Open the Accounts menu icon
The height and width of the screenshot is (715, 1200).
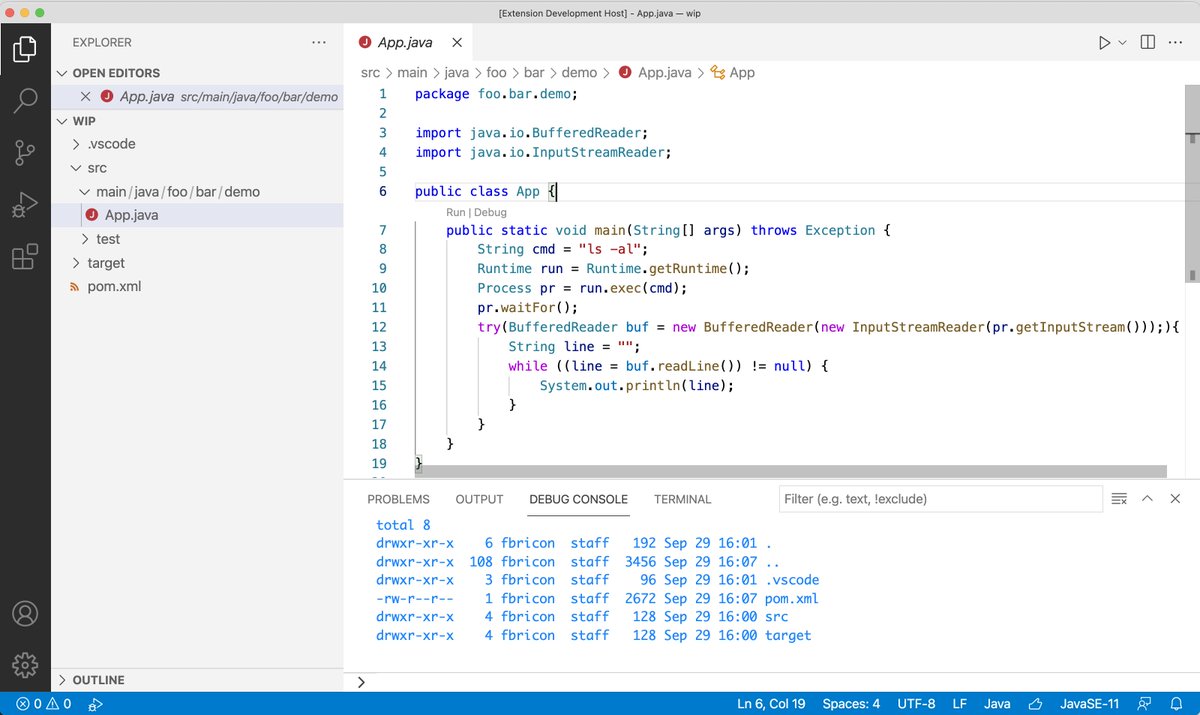[x=25, y=613]
